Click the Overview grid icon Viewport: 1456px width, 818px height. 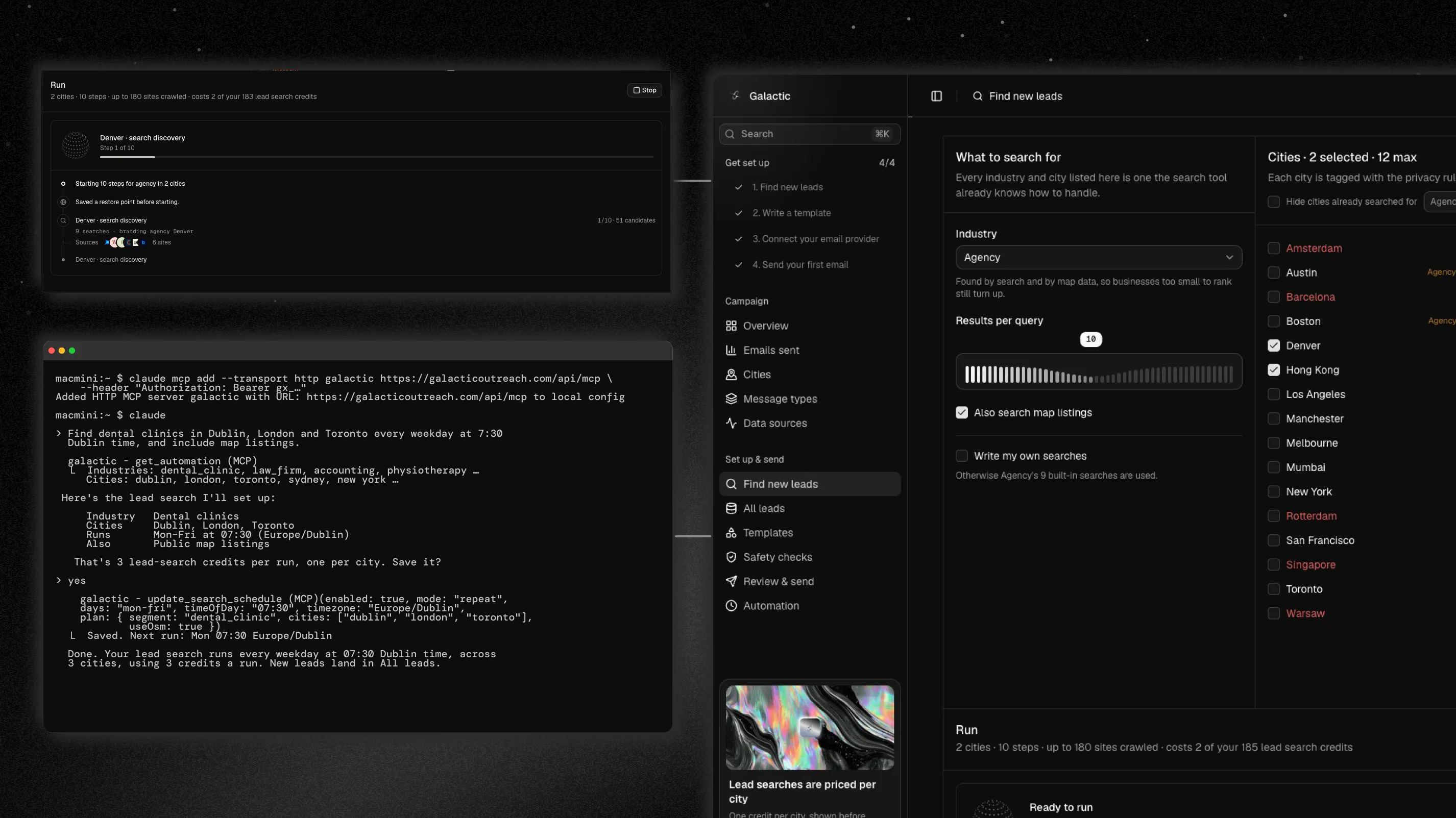tap(731, 326)
